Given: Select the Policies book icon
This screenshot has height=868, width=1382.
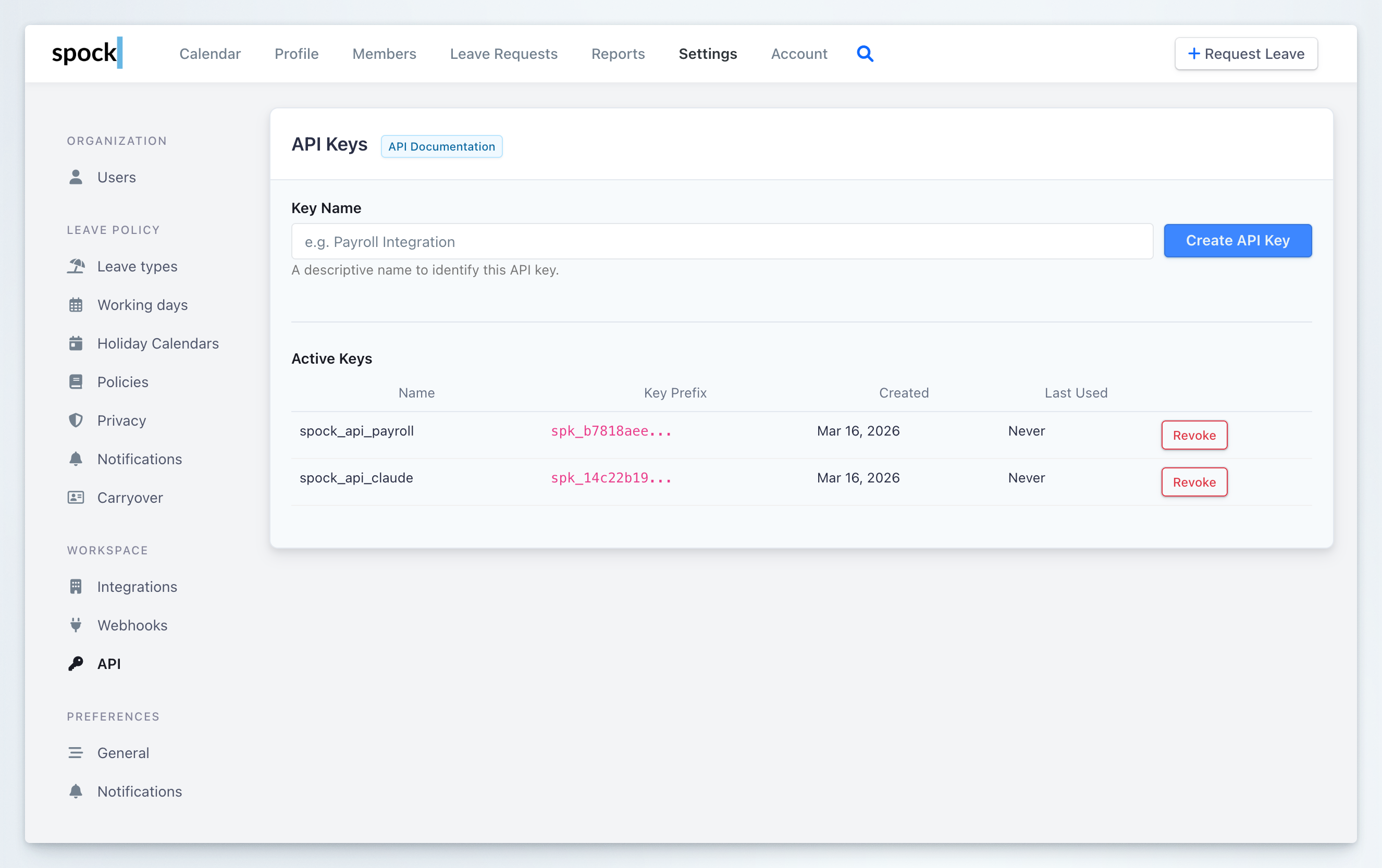Looking at the screenshot, I should click(76, 381).
